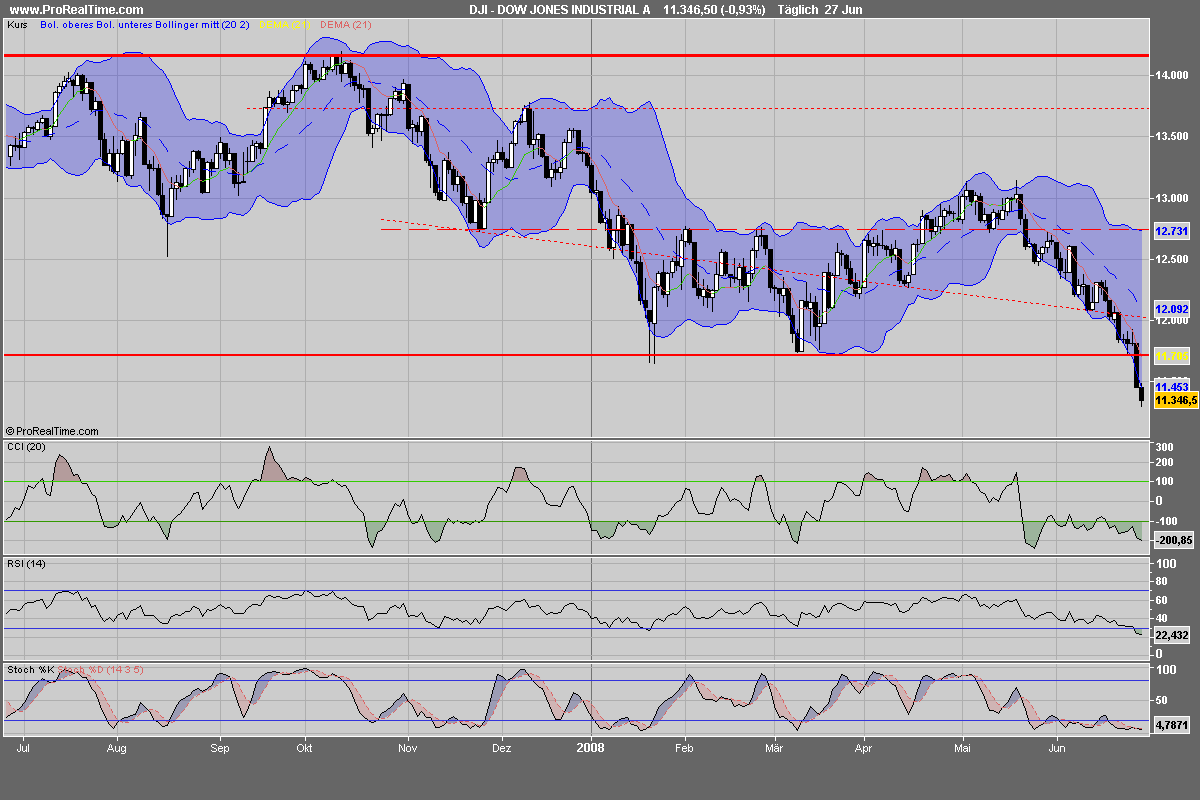The width and height of the screenshot is (1200, 800).
Task: Click the Jun month label on time axis
Action: [x=1057, y=746]
